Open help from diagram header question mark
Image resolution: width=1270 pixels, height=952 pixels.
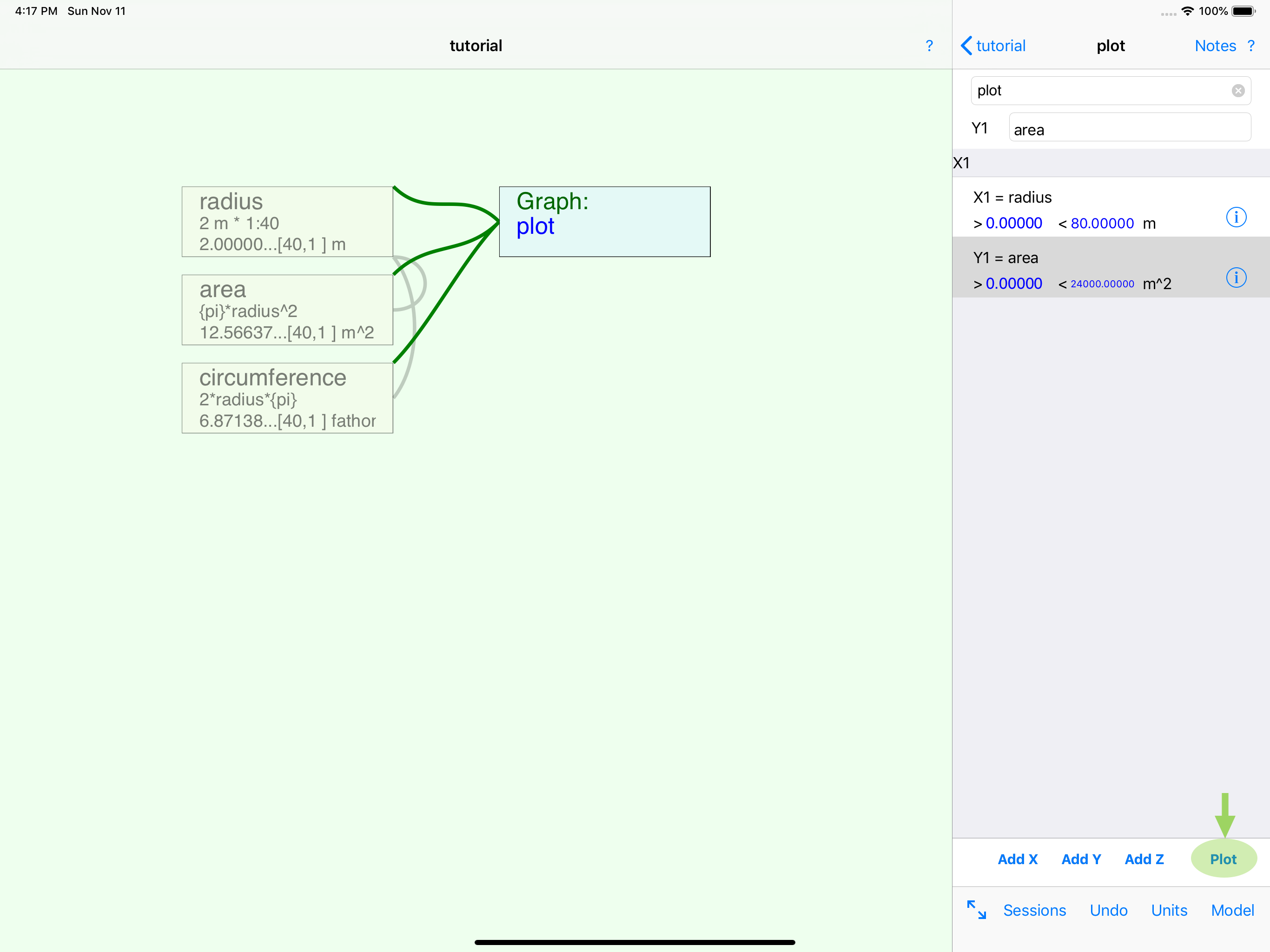point(929,46)
